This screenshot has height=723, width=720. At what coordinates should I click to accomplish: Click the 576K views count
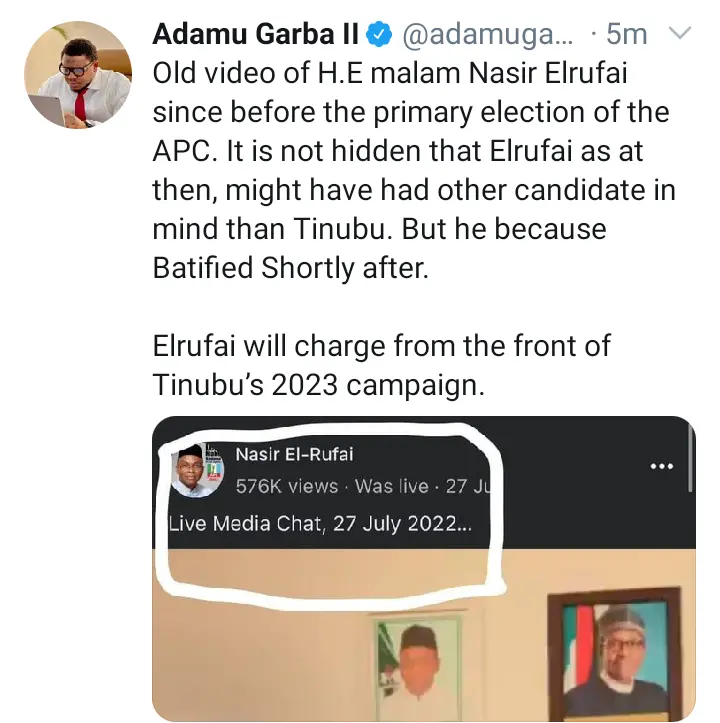(287, 487)
